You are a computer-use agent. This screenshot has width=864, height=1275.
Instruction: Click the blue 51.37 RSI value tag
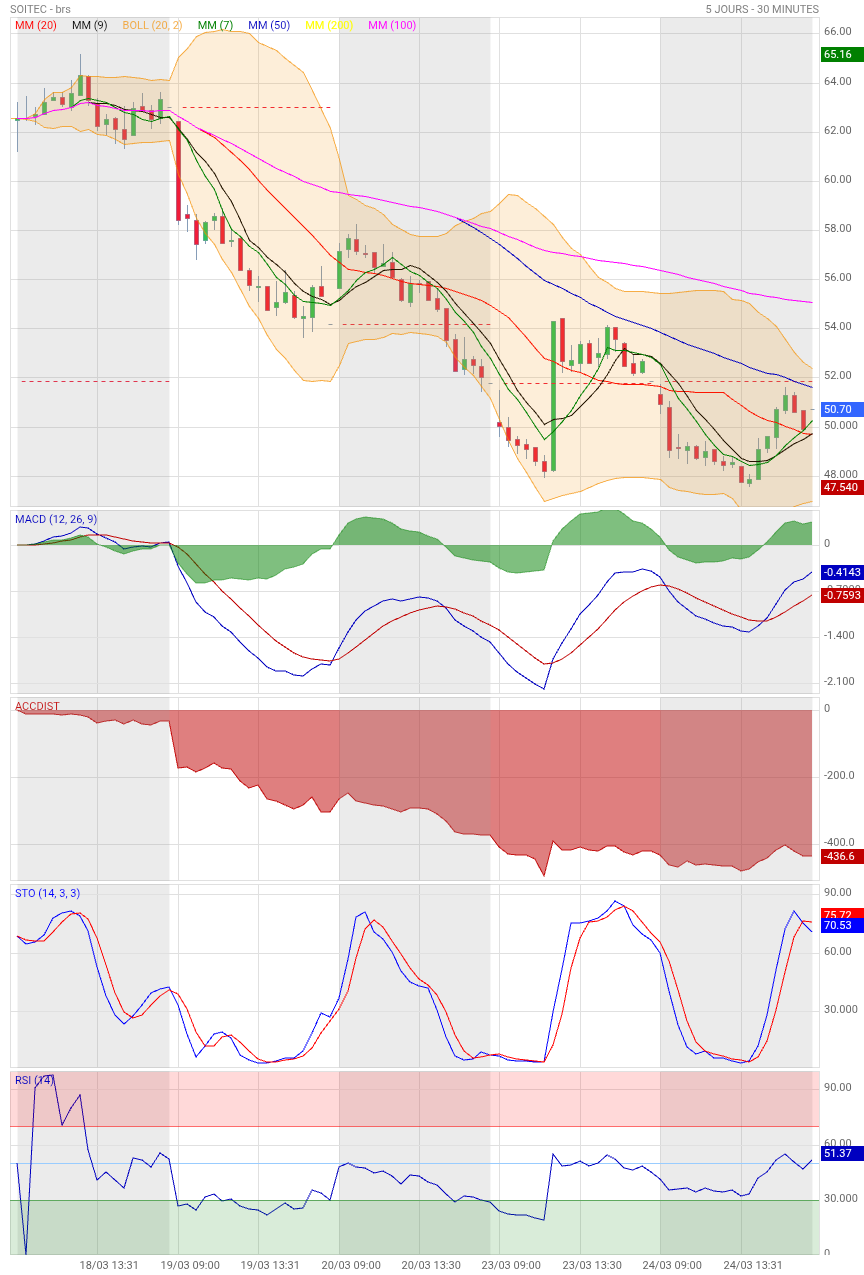842,1154
